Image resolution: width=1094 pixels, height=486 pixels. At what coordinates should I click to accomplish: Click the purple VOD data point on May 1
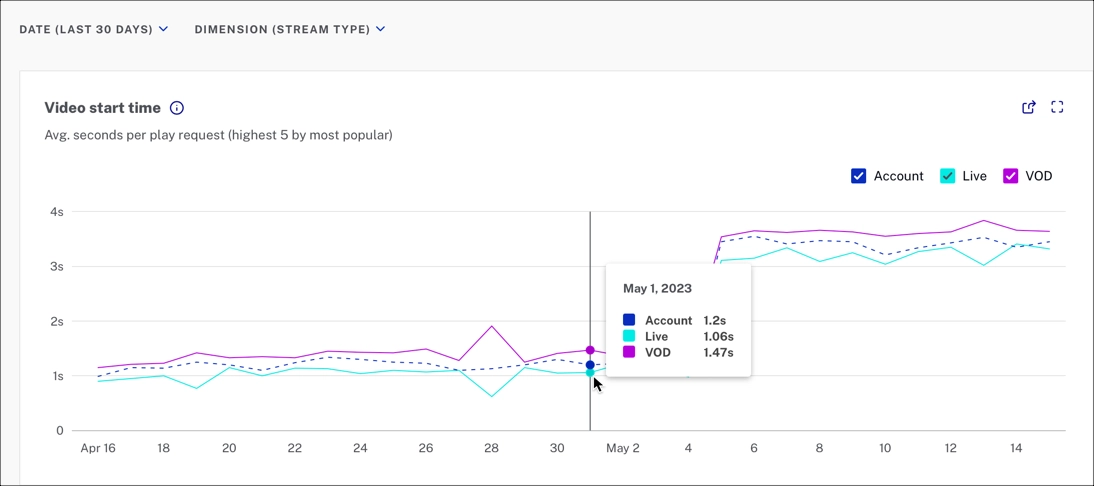coord(590,350)
